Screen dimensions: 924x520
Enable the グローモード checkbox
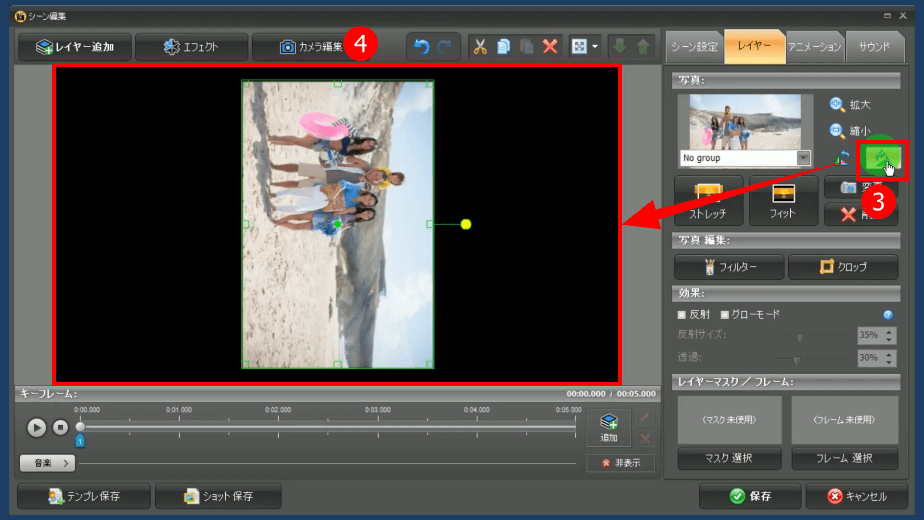pyautogui.click(x=725, y=315)
